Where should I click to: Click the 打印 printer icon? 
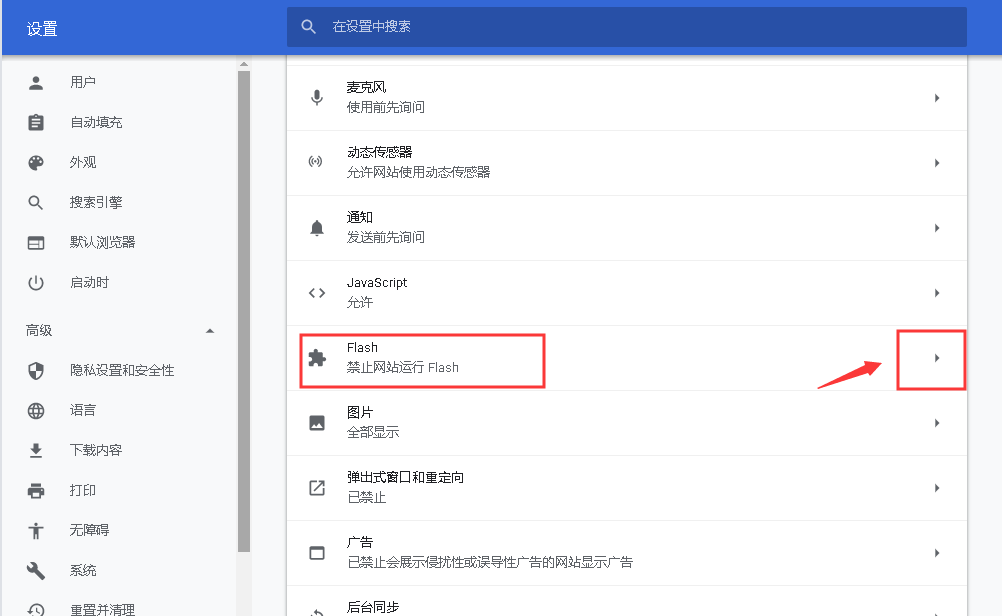click(36, 491)
